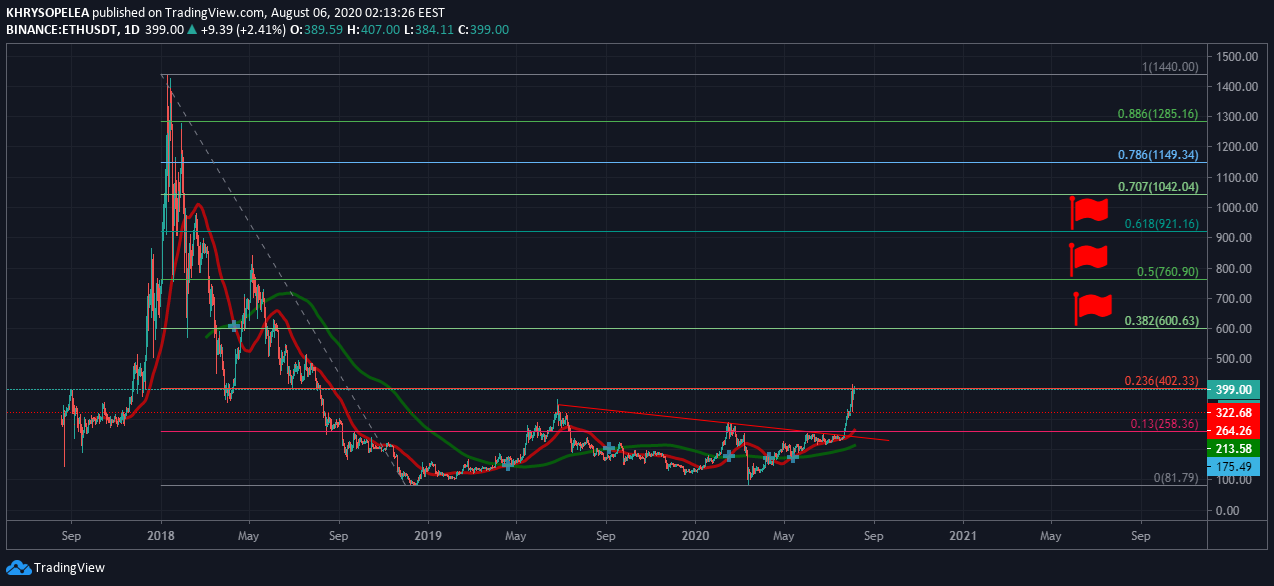Click the teal 399.00 current price tag
The width and height of the screenshot is (1274, 586).
click(1234, 390)
